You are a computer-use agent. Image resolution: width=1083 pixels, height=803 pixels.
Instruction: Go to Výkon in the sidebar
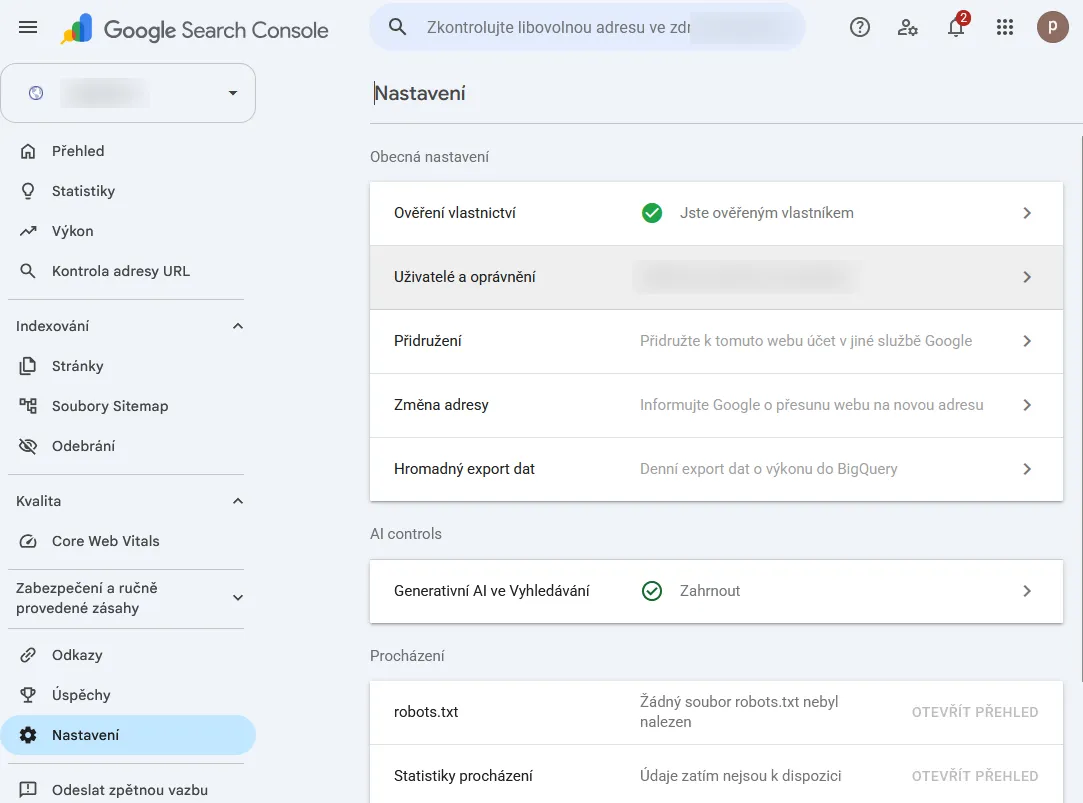click(x=128, y=231)
